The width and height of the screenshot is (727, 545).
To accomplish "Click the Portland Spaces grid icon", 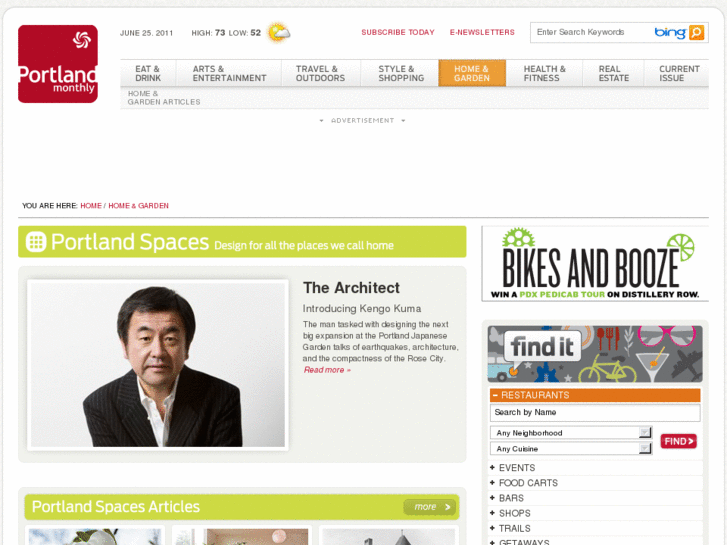I will (x=36, y=242).
